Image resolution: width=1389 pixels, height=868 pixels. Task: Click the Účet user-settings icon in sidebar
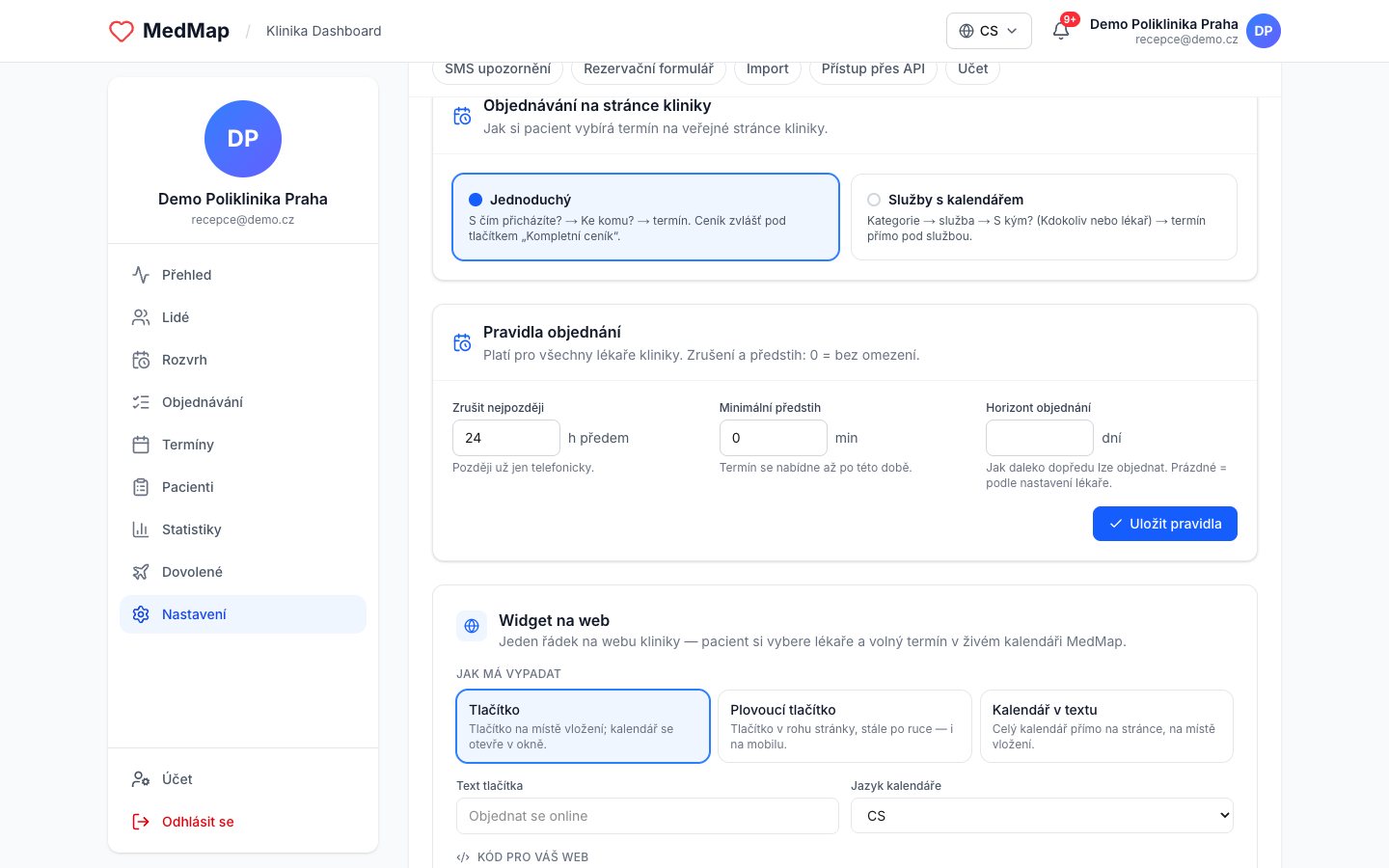point(141,779)
